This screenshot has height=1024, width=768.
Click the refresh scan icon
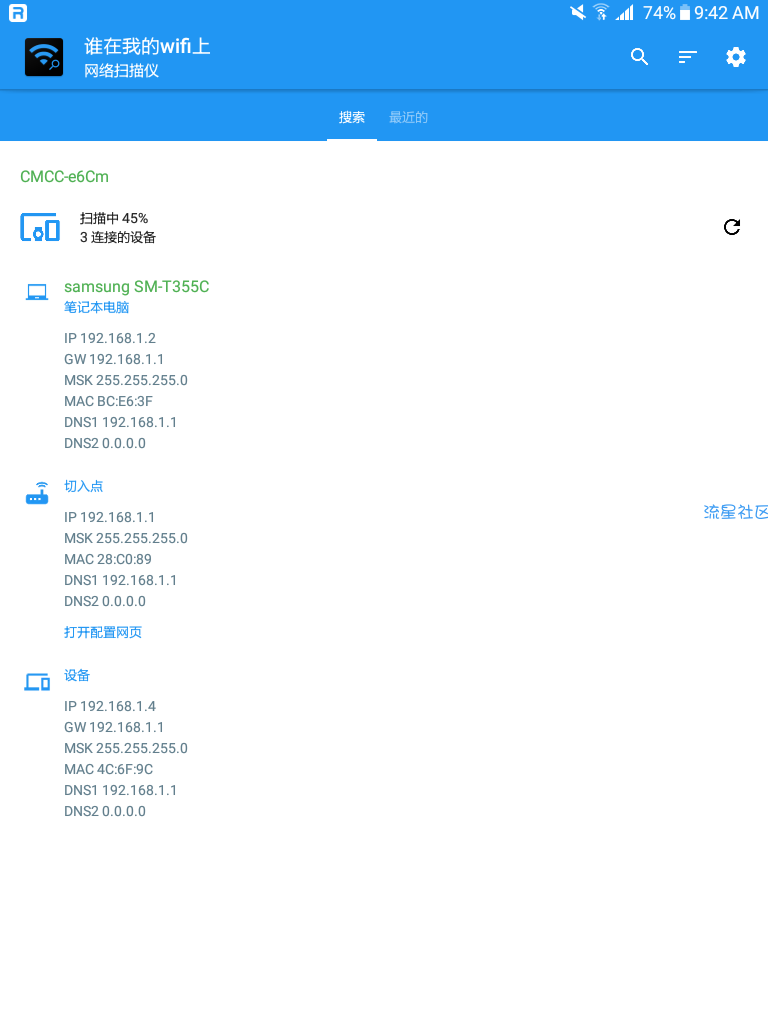[732, 227]
